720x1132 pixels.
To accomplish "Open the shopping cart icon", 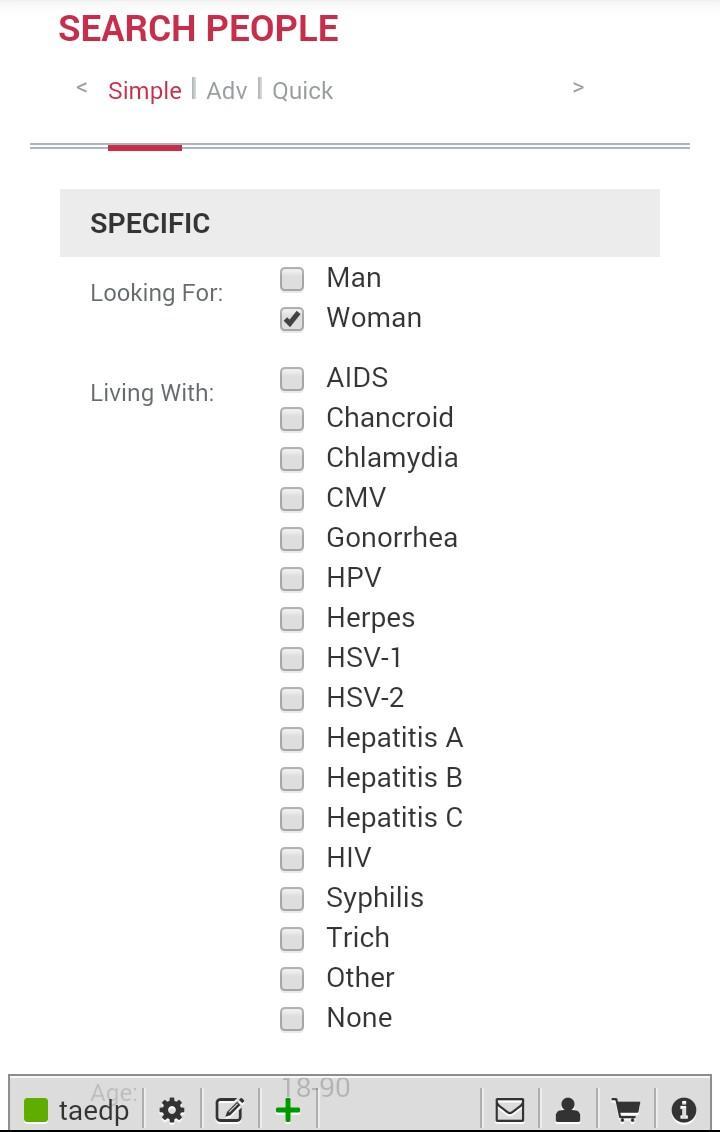I will coord(626,1110).
